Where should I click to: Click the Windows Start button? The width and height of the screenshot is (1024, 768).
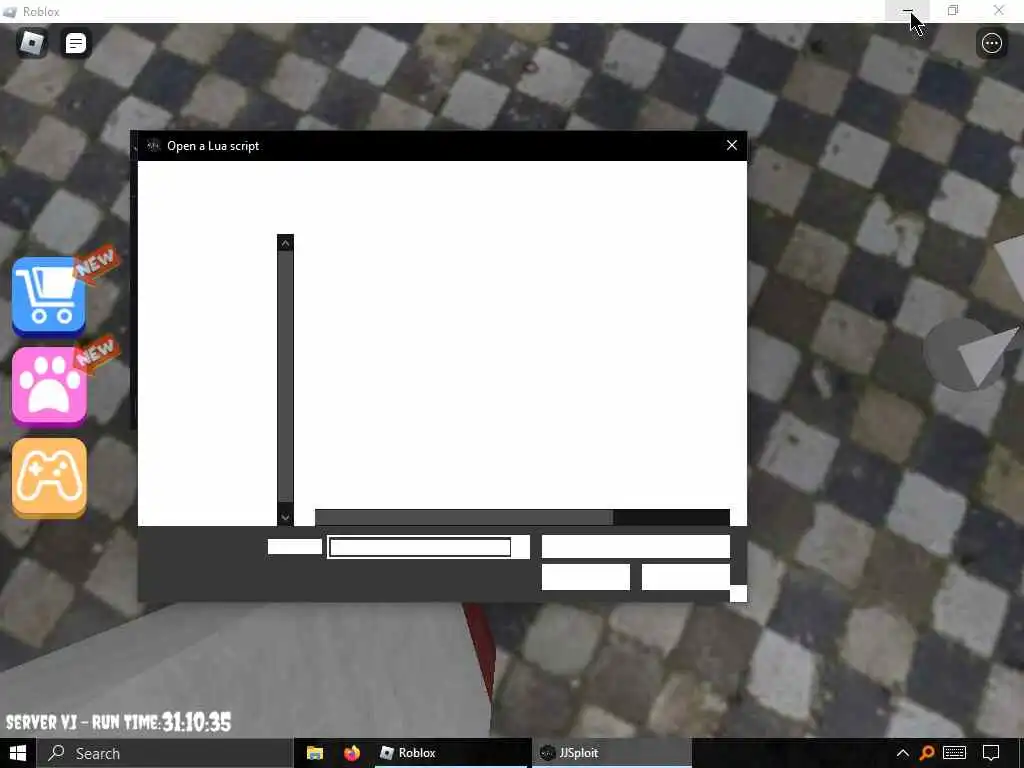click(x=18, y=753)
